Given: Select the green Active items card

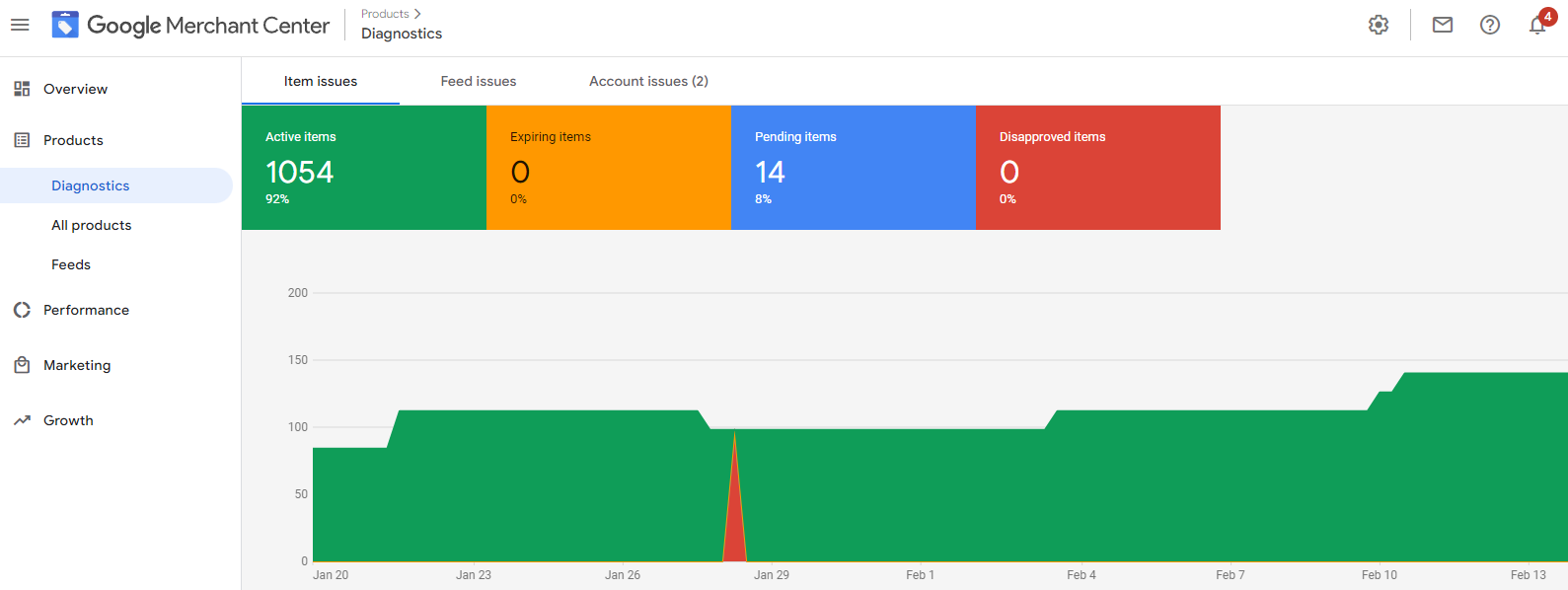Looking at the screenshot, I should click(x=364, y=168).
